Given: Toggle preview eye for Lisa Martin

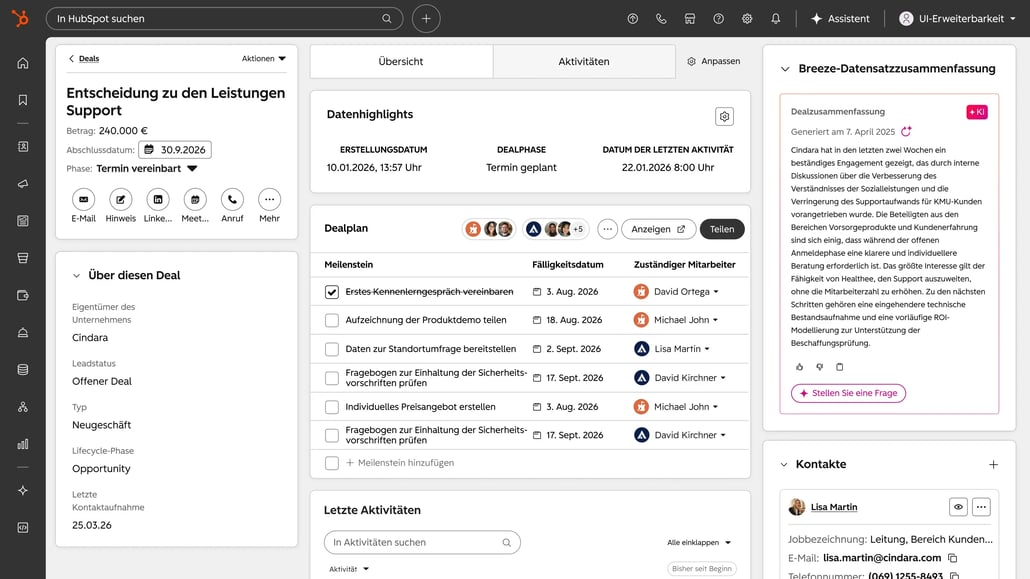Looking at the screenshot, I should 958,507.
